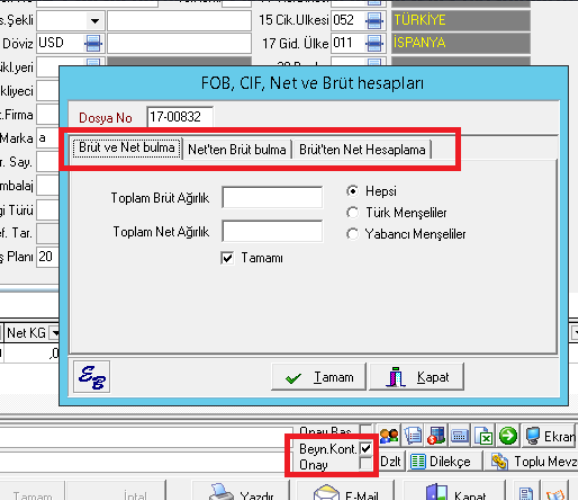
Task: Expand the Şekli dropdown arrow
Action: (95, 21)
